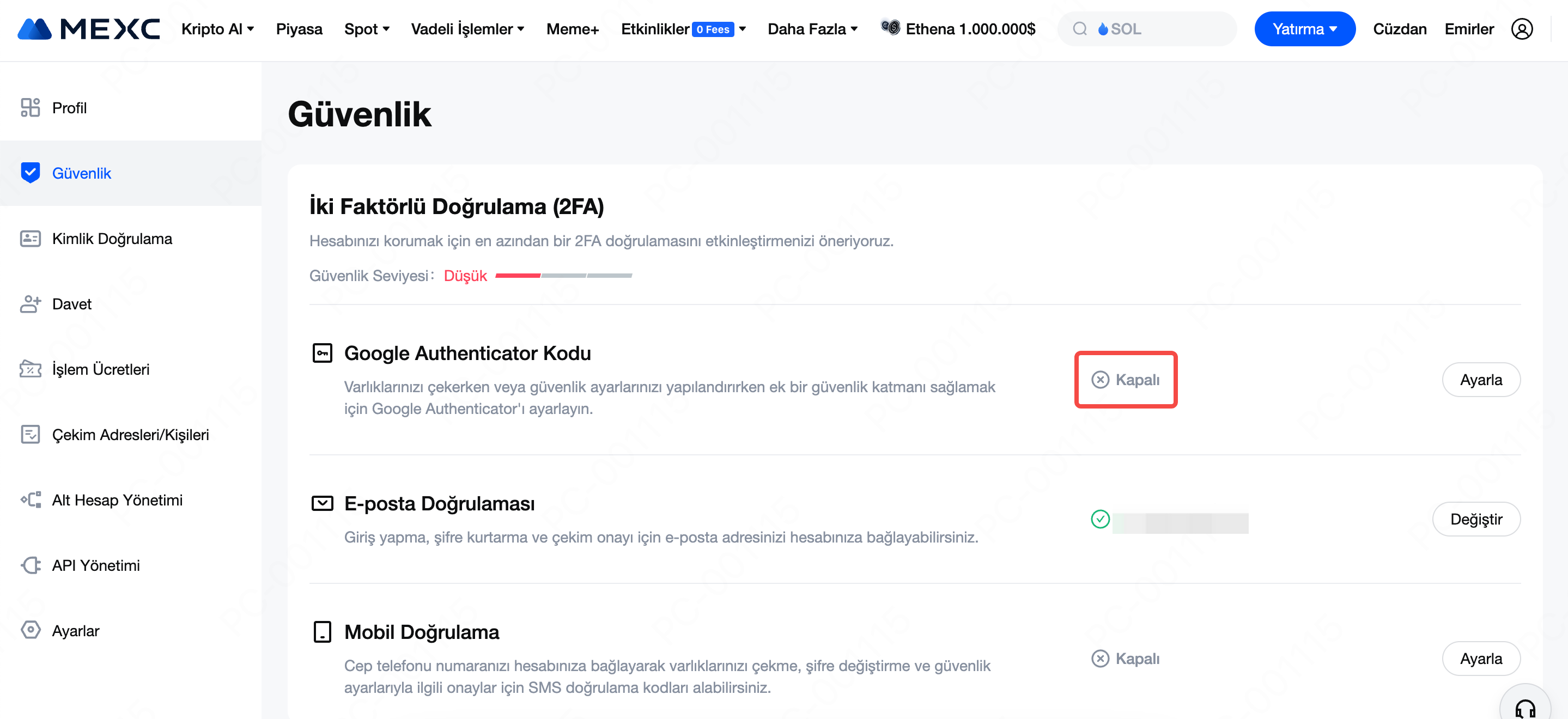Open the Yatırma deposit dropdown

(x=1304, y=29)
